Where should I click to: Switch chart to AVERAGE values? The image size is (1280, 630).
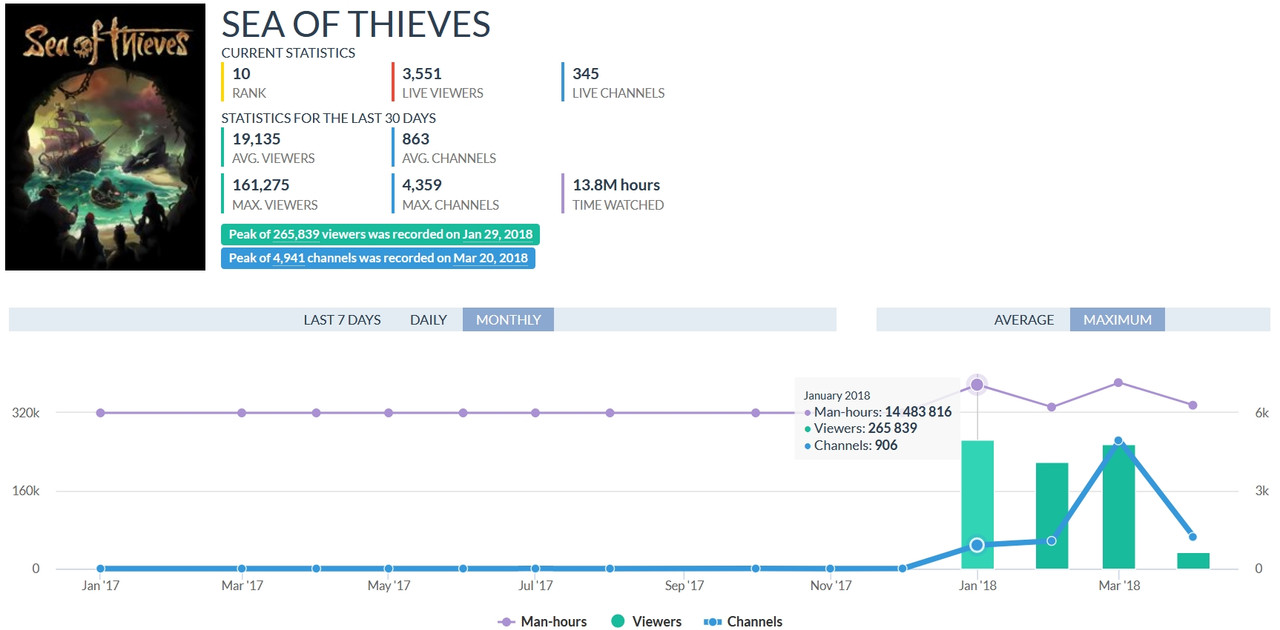tap(1024, 320)
